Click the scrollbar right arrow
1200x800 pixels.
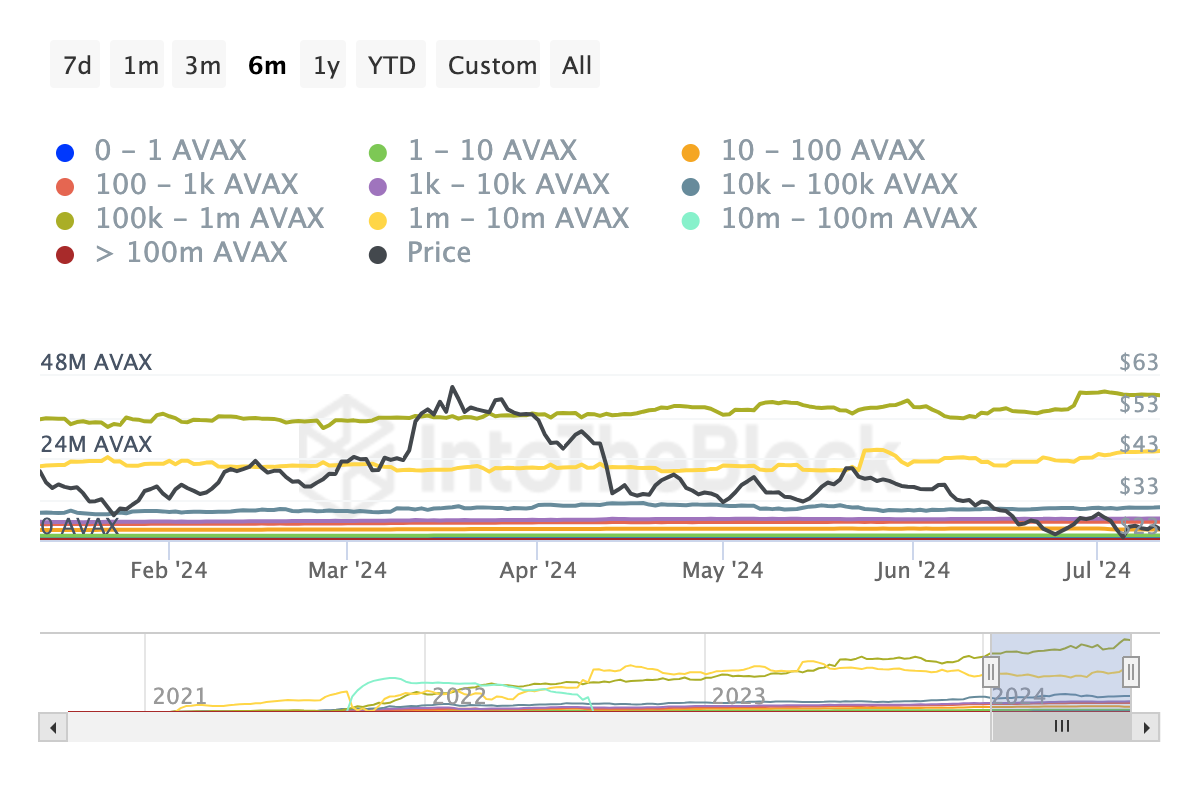1146,727
